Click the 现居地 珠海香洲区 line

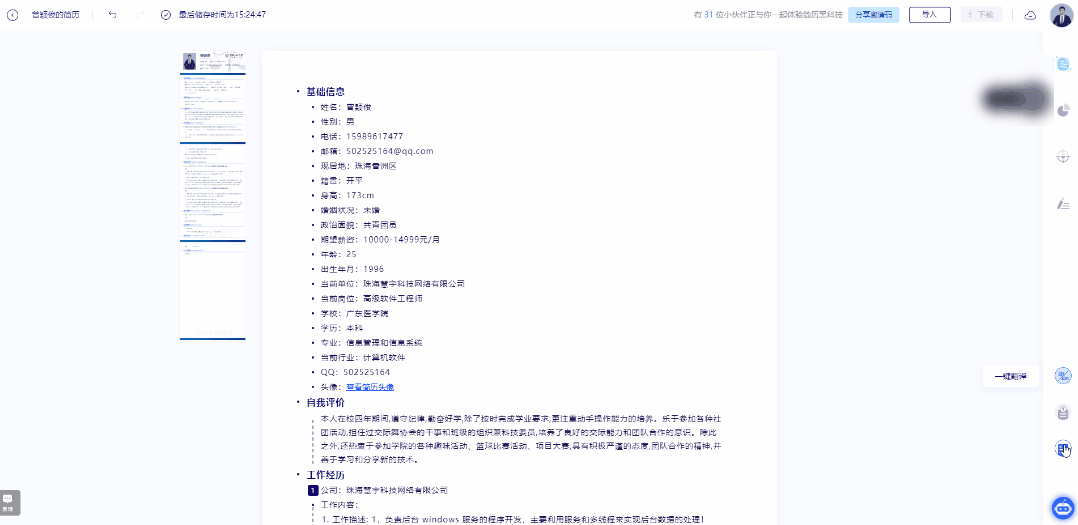(358, 166)
